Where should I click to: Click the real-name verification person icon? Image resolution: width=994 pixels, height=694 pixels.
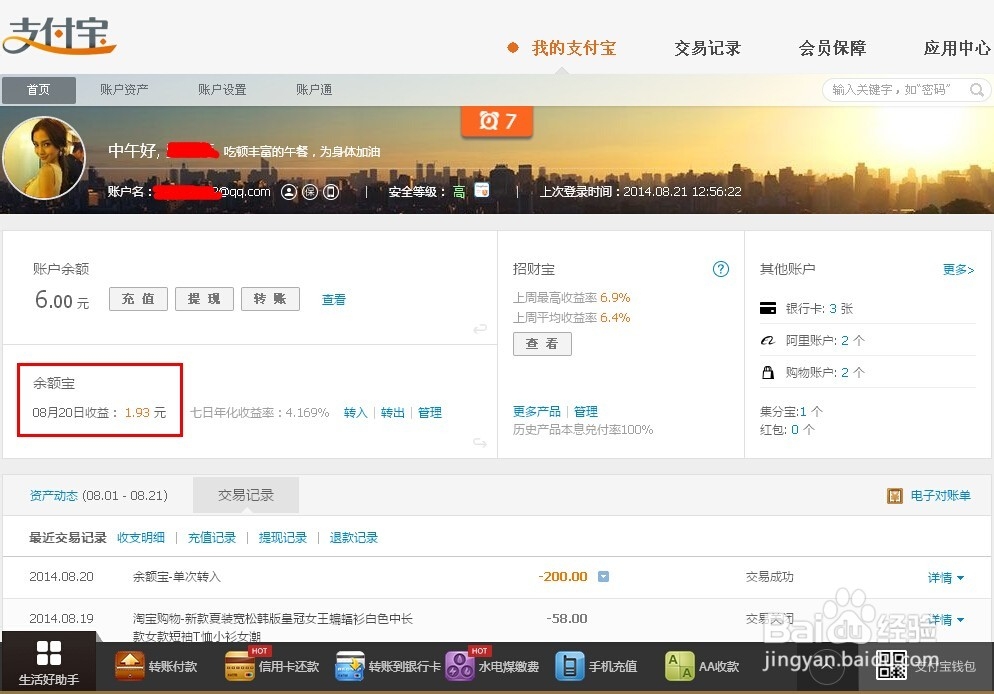(x=288, y=191)
